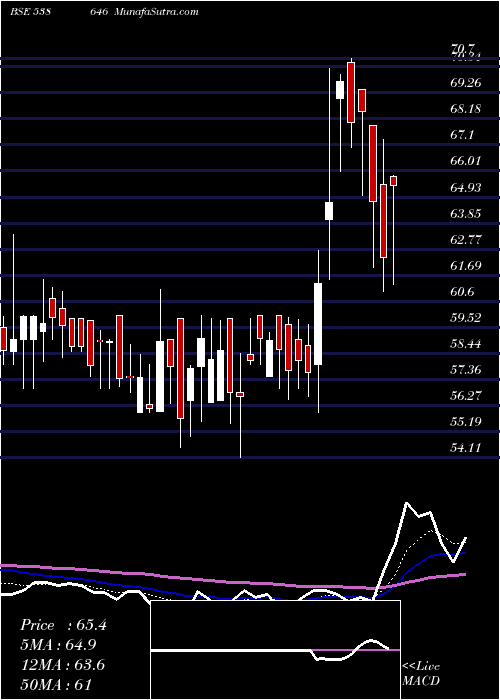The image size is (500, 700).
Task: Click the Price : 65.4 readout
Action: 63,625
